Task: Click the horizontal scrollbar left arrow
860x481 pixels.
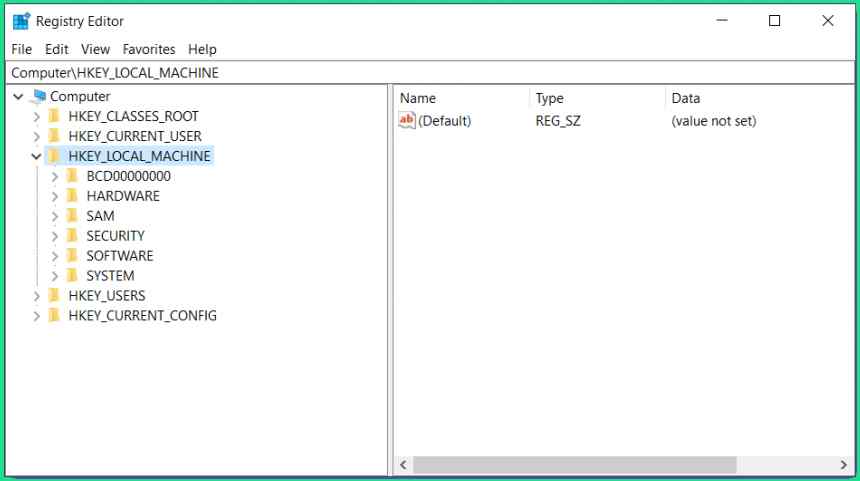Action: coord(403,465)
